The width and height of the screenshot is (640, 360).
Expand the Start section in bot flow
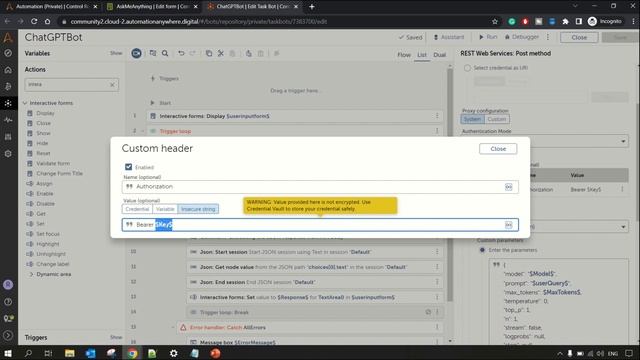152,103
